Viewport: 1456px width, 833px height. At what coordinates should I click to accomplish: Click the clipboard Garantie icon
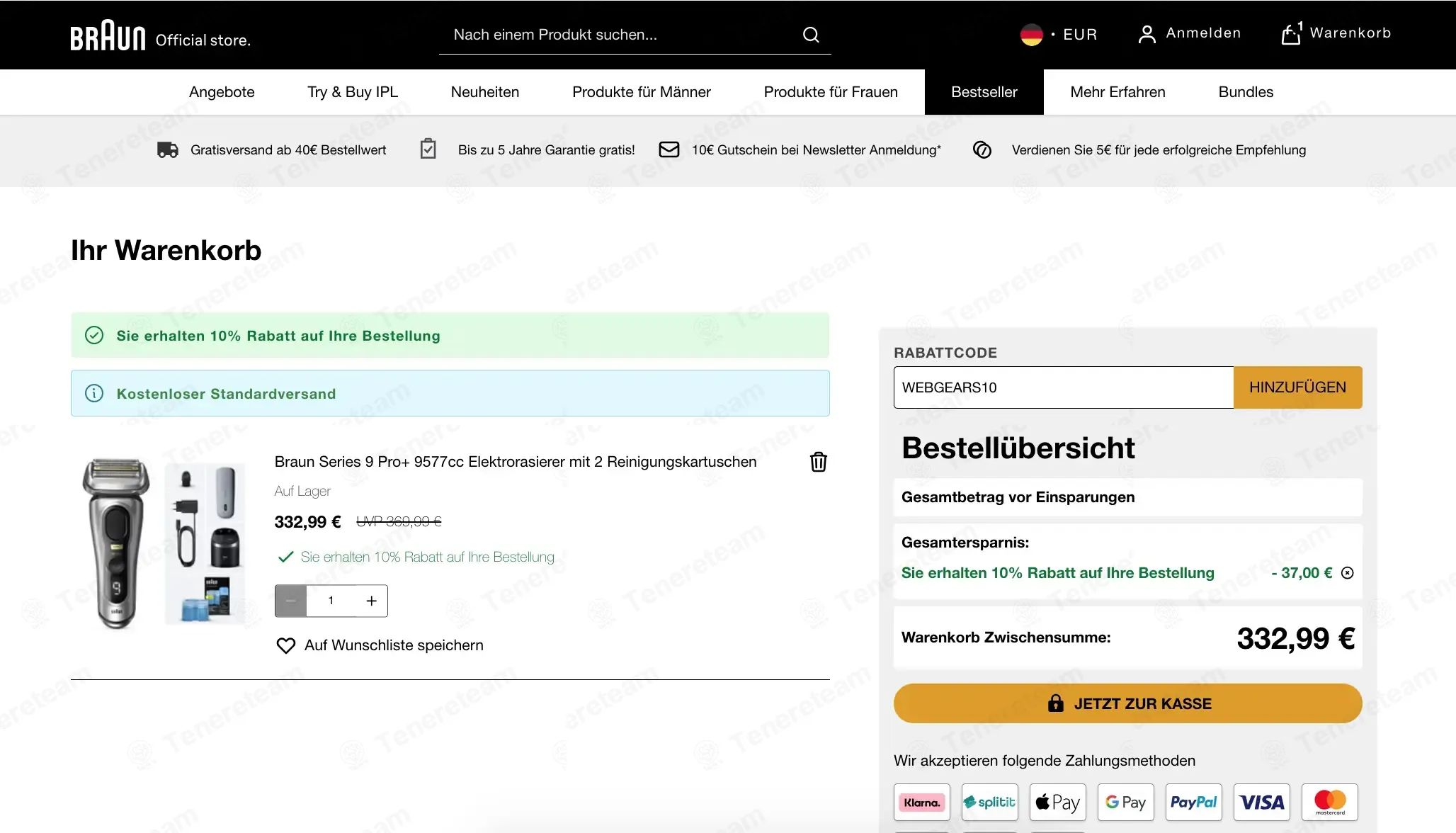428,149
